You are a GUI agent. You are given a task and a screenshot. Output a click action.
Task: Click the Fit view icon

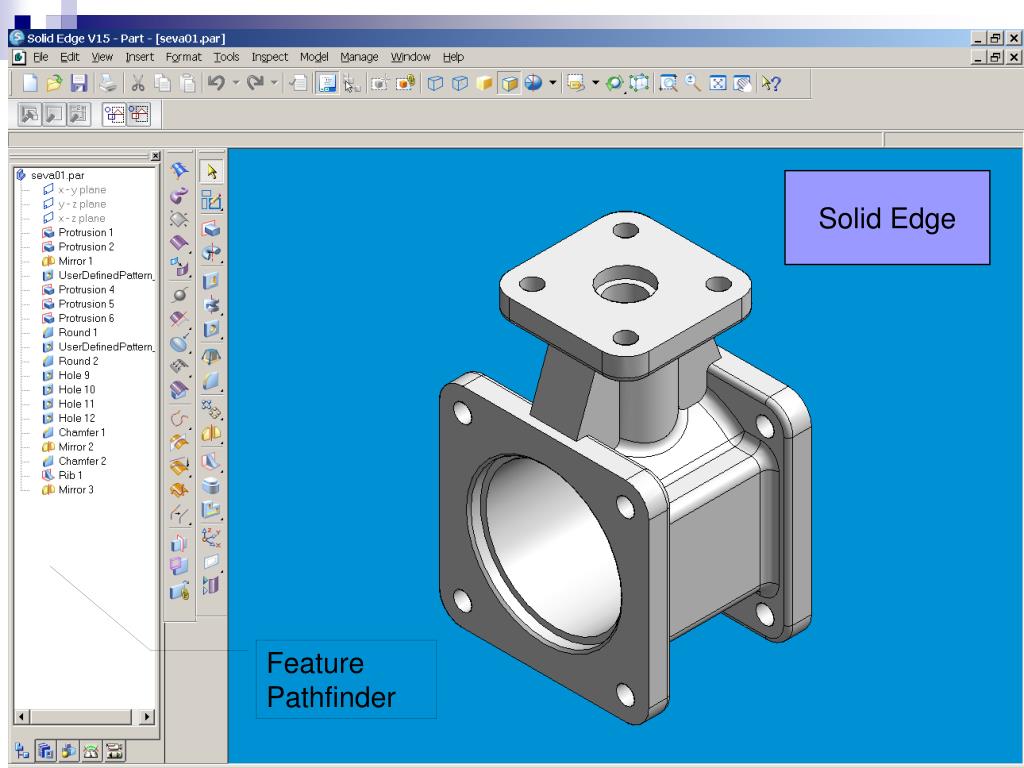pos(717,83)
